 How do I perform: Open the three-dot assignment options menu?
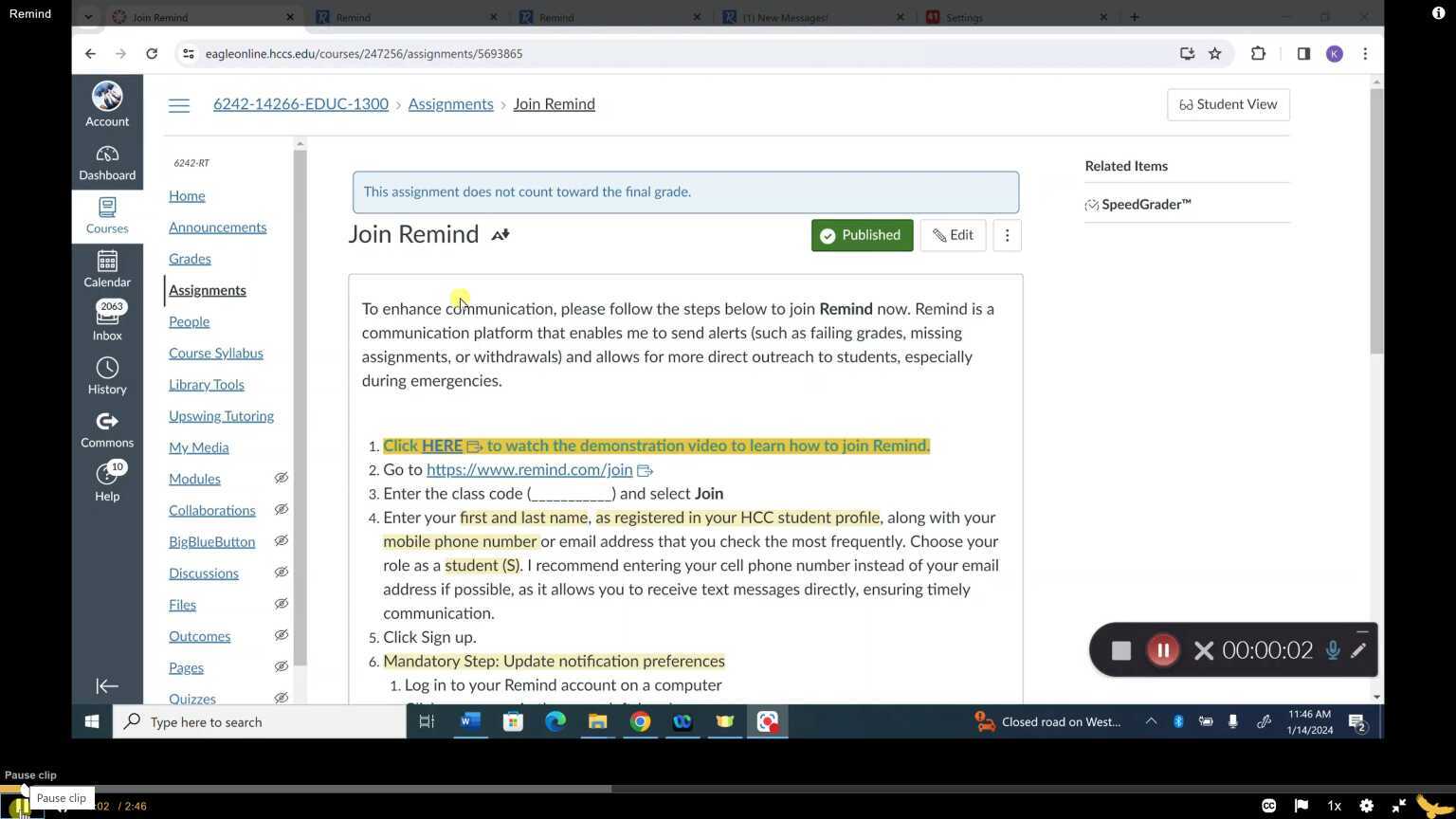coord(1007,236)
